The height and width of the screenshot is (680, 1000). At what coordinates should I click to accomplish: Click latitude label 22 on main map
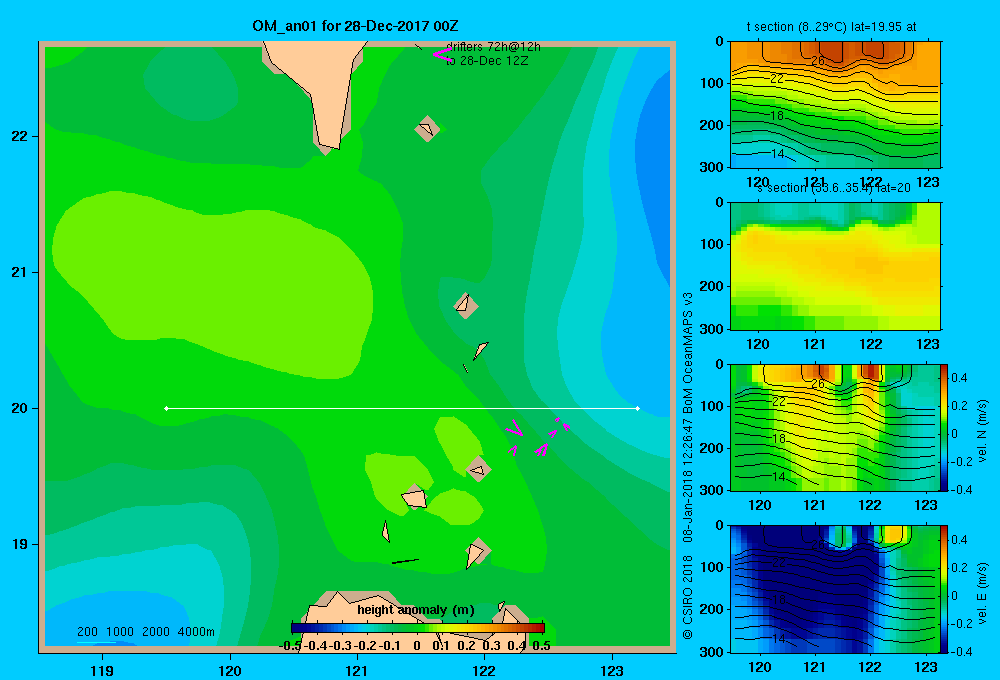click(x=20, y=137)
